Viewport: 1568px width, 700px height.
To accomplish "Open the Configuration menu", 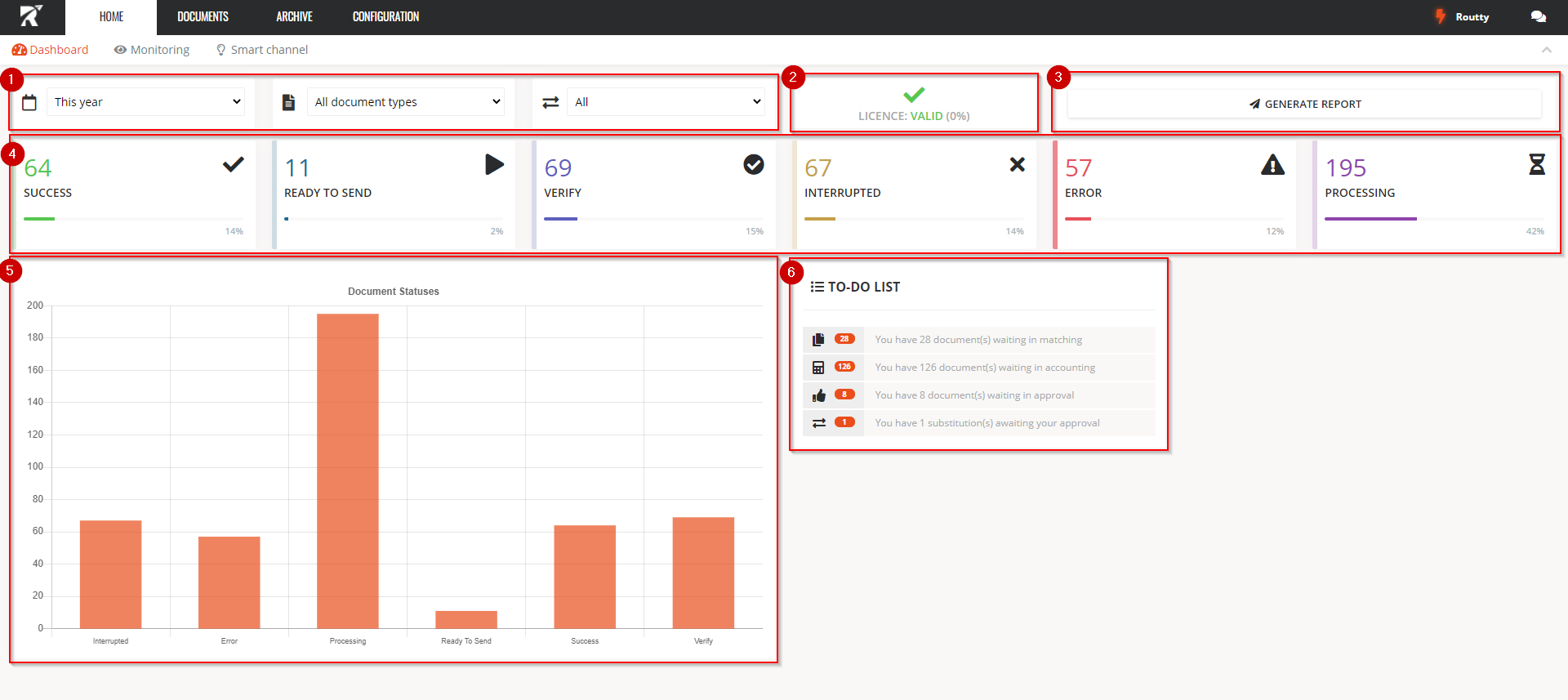I will coord(385,17).
